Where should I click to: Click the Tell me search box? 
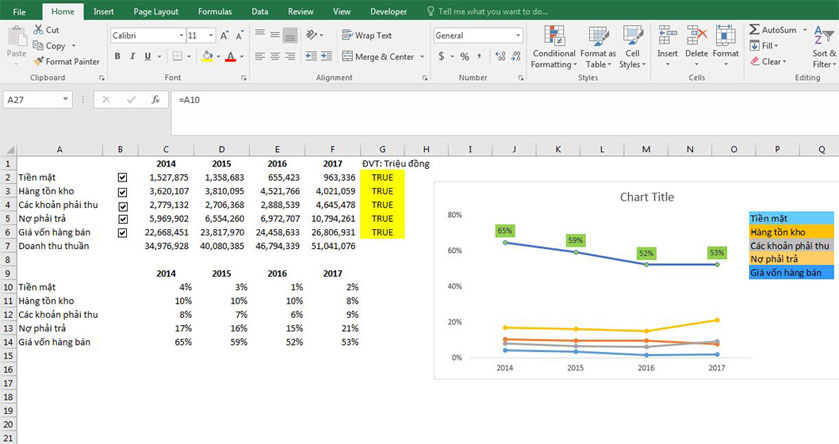[x=487, y=11]
